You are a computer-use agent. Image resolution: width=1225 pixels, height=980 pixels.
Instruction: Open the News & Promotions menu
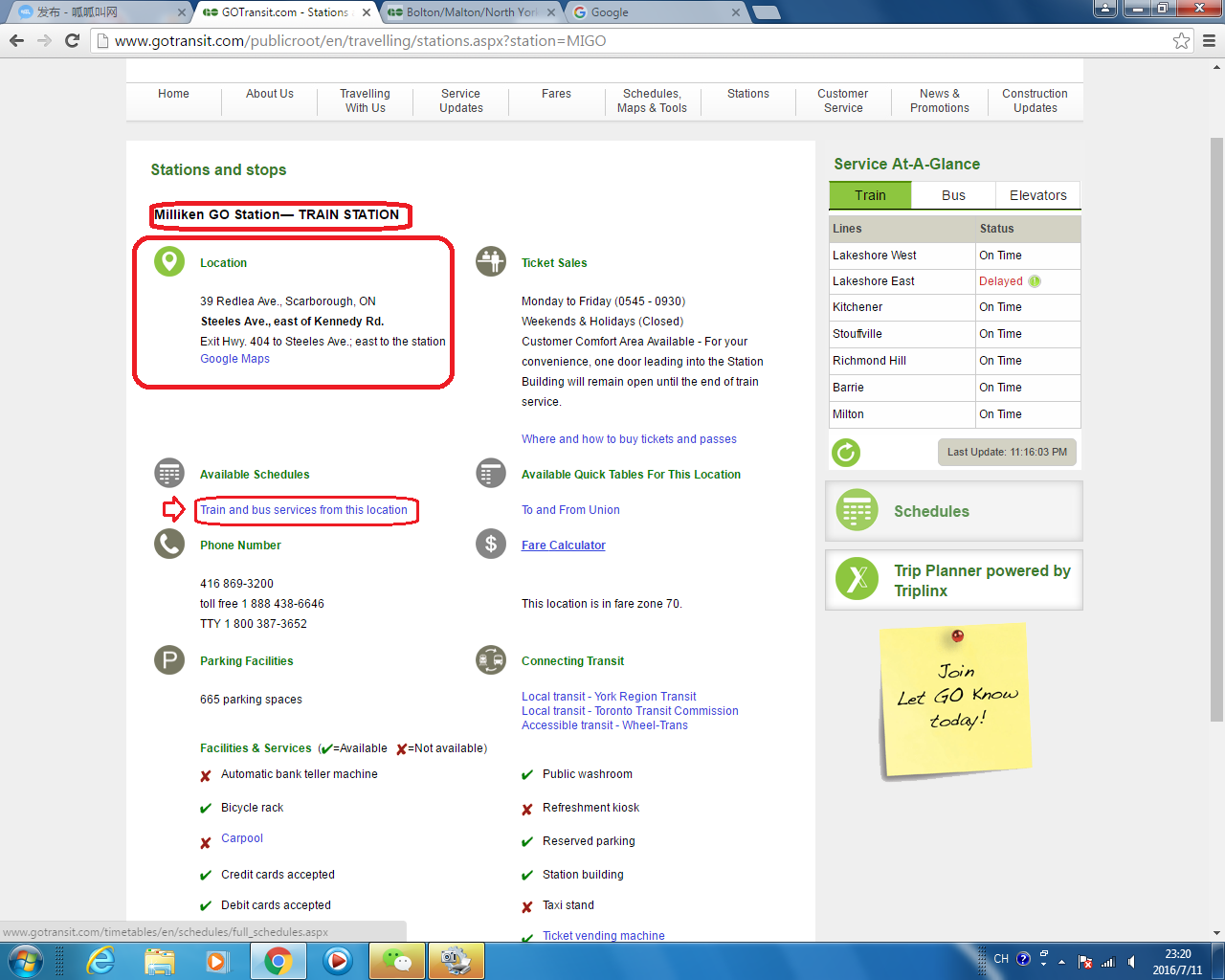click(940, 100)
